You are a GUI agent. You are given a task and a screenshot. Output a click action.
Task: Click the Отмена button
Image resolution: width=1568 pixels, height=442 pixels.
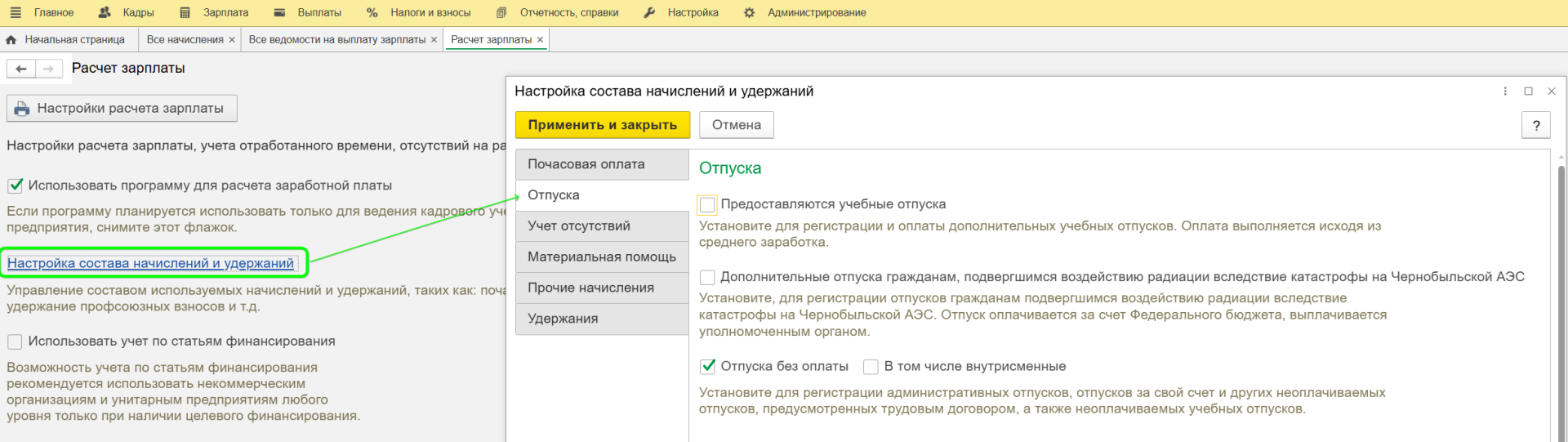click(x=736, y=125)
